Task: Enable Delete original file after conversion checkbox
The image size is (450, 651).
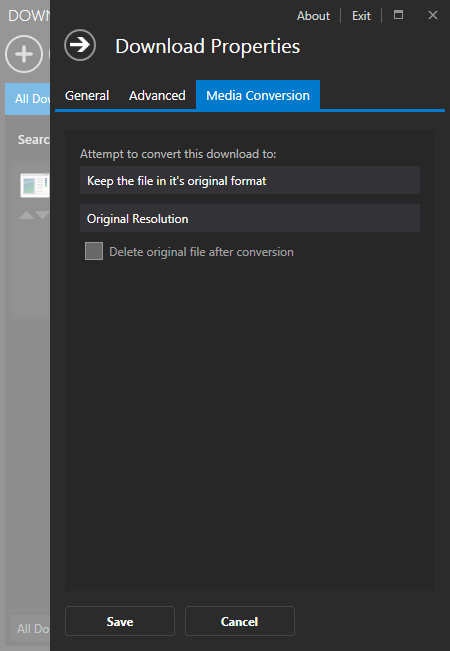Action: click(94, 252)
